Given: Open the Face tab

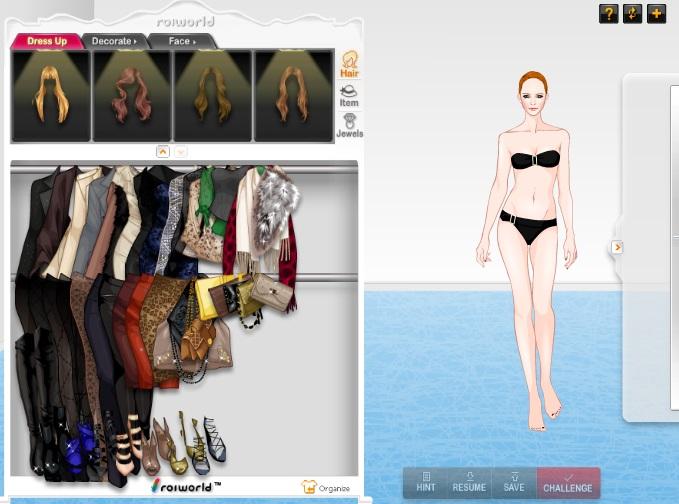Looking at the screenshot, I should click(181, 41).
